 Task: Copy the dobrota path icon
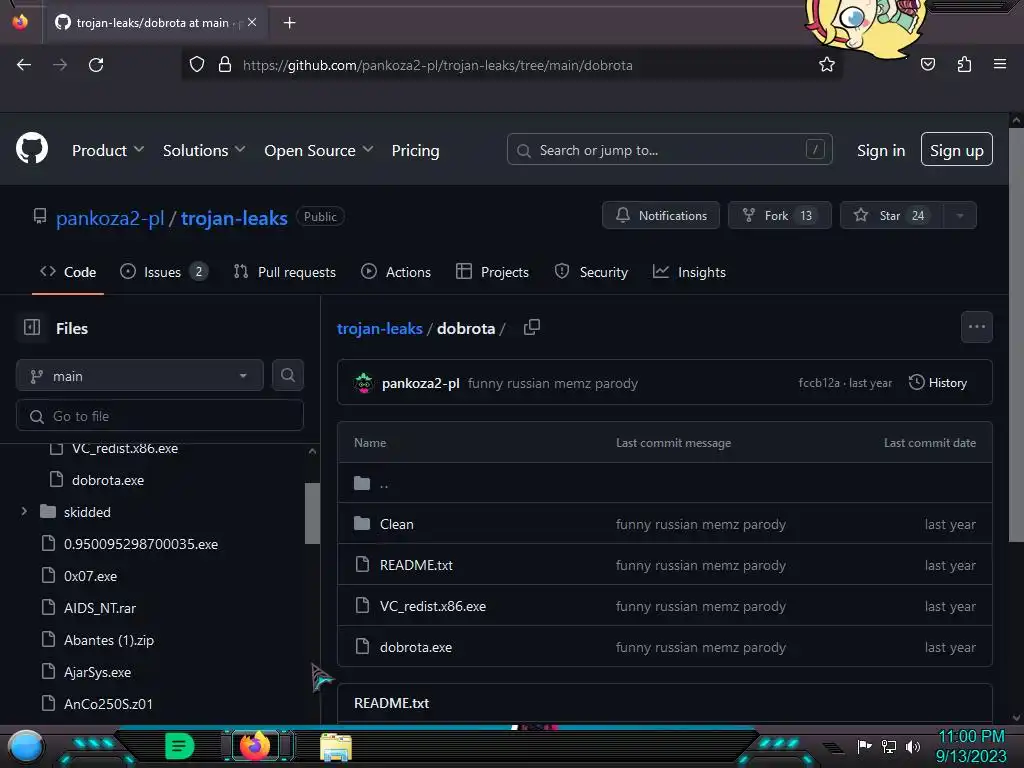coord(532,327)
